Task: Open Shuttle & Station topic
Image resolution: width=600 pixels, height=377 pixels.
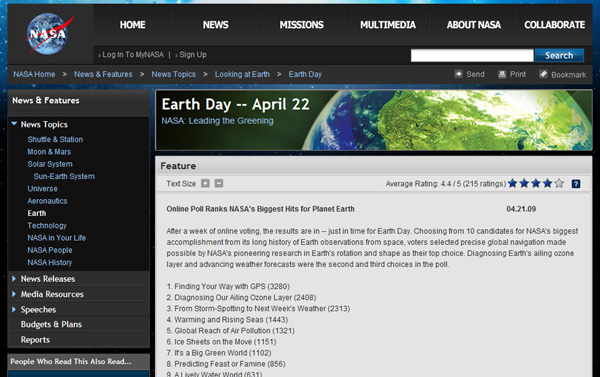Action: 55,139
